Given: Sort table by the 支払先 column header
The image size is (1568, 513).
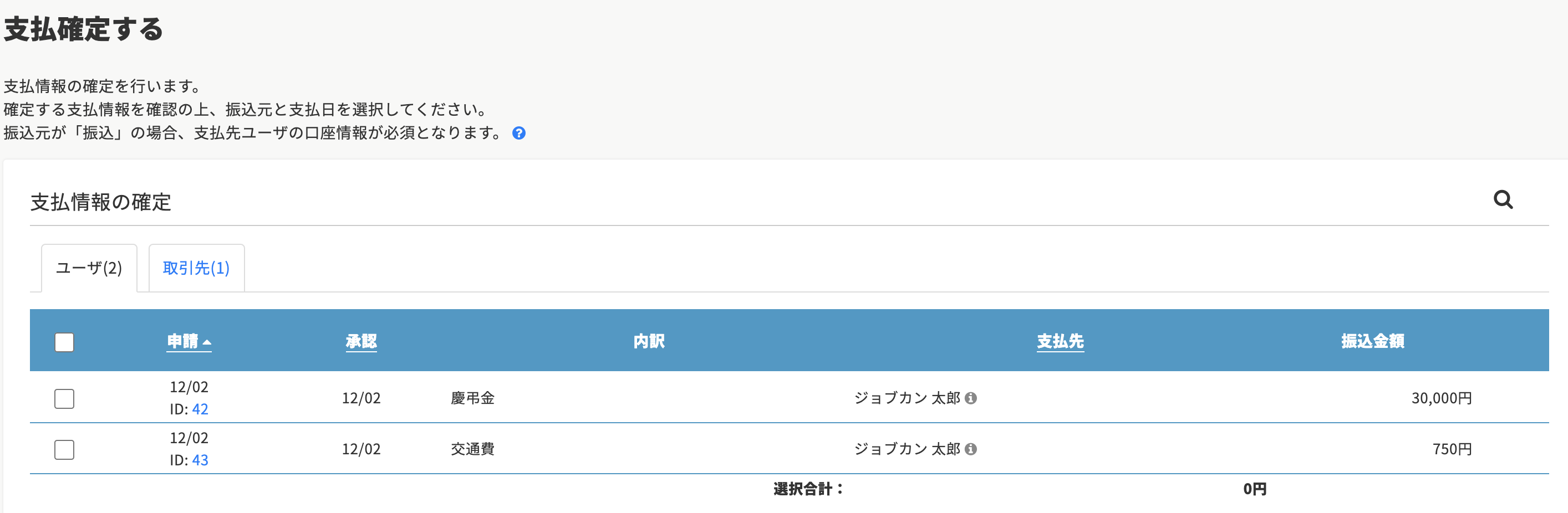Looking at the screenshot, I should [1060, 341].
